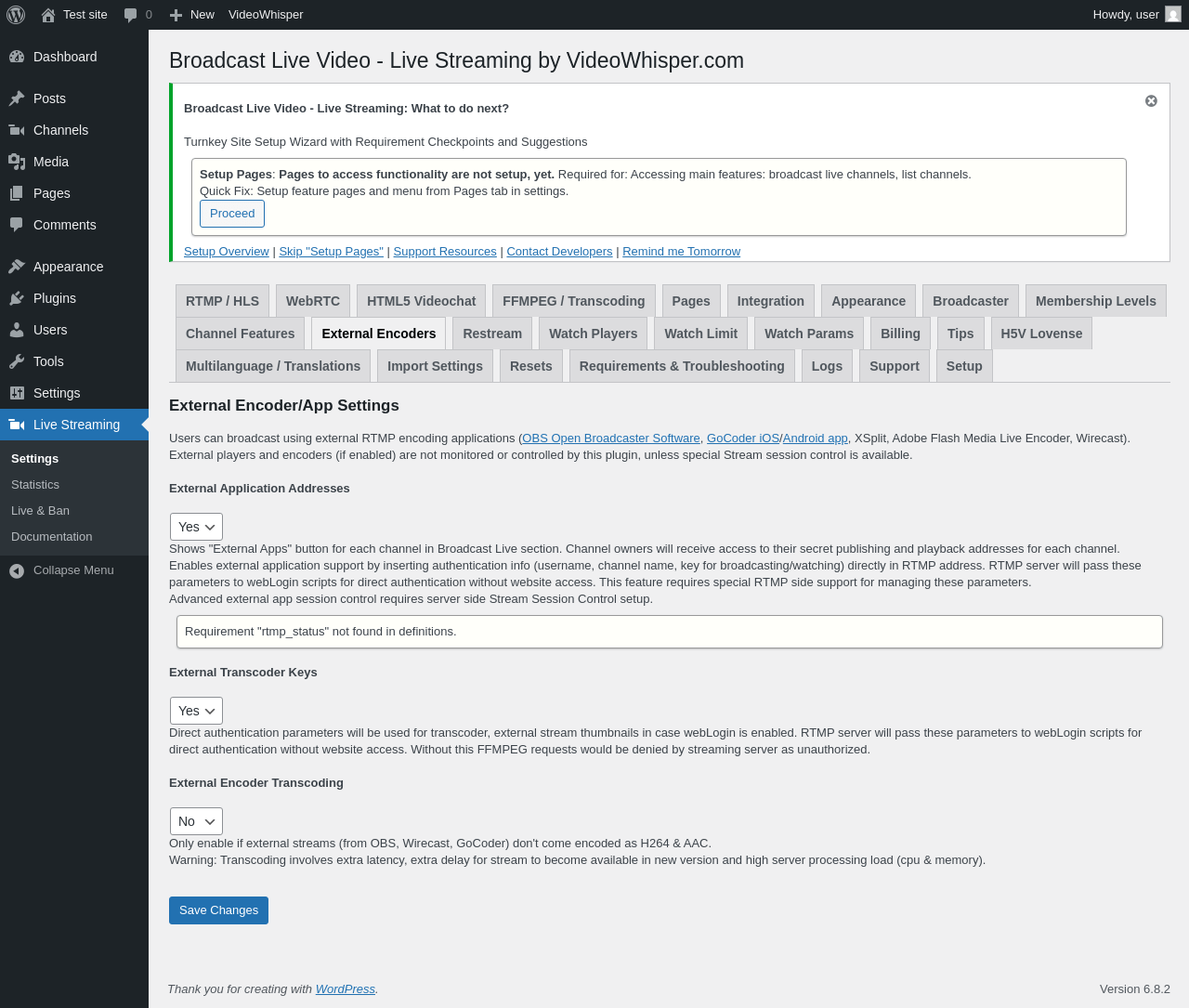Open the WordPress footer link
The width and height of the screenshot is (1189, 1008).
(x=346, y=989)
